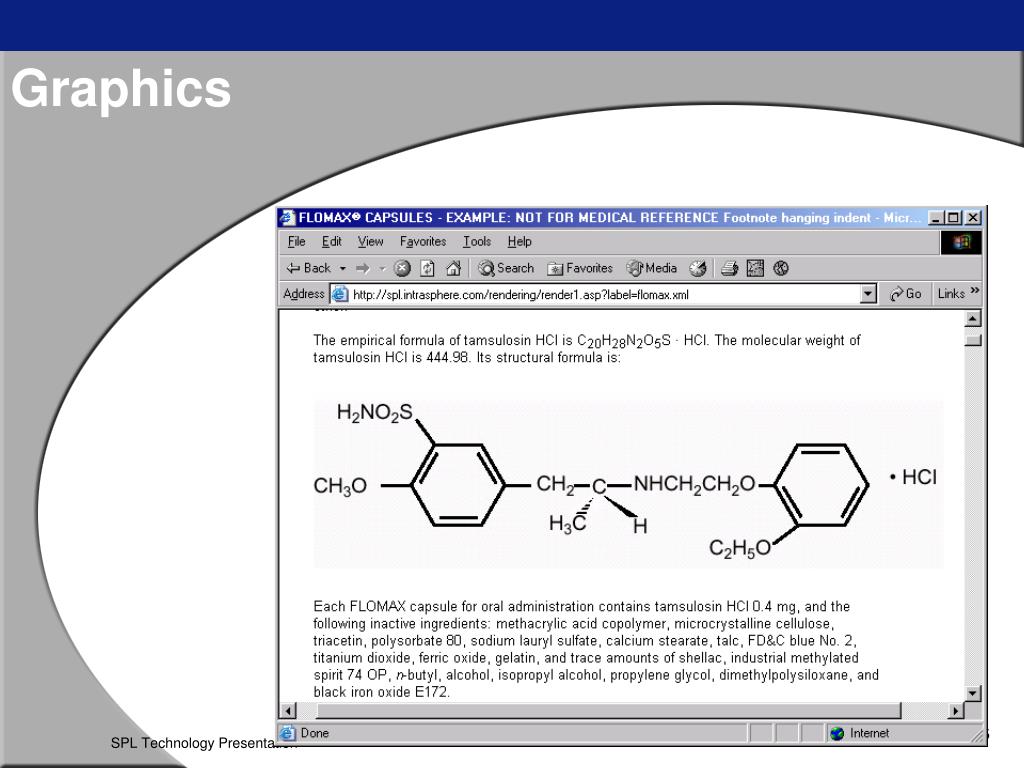
Task: Stop page loading with the Stop icon
Action: click(x=402, y=268)
